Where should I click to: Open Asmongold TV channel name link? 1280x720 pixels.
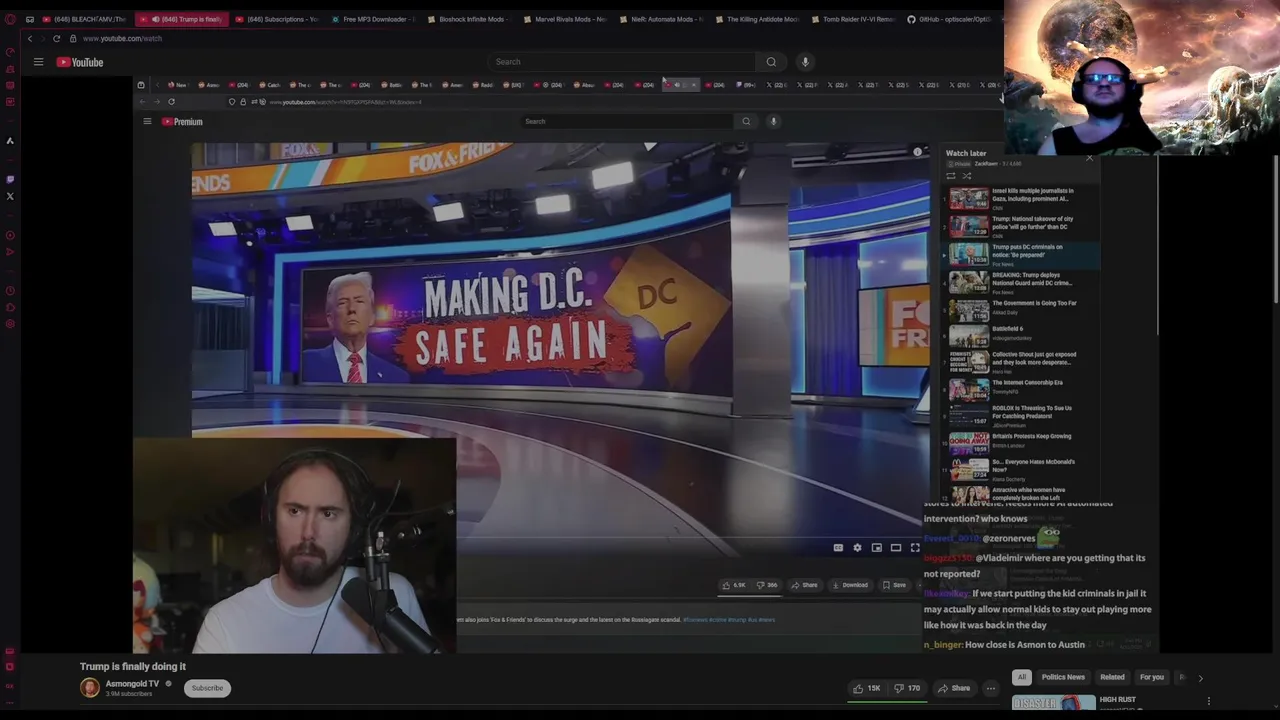coord(132,684)
